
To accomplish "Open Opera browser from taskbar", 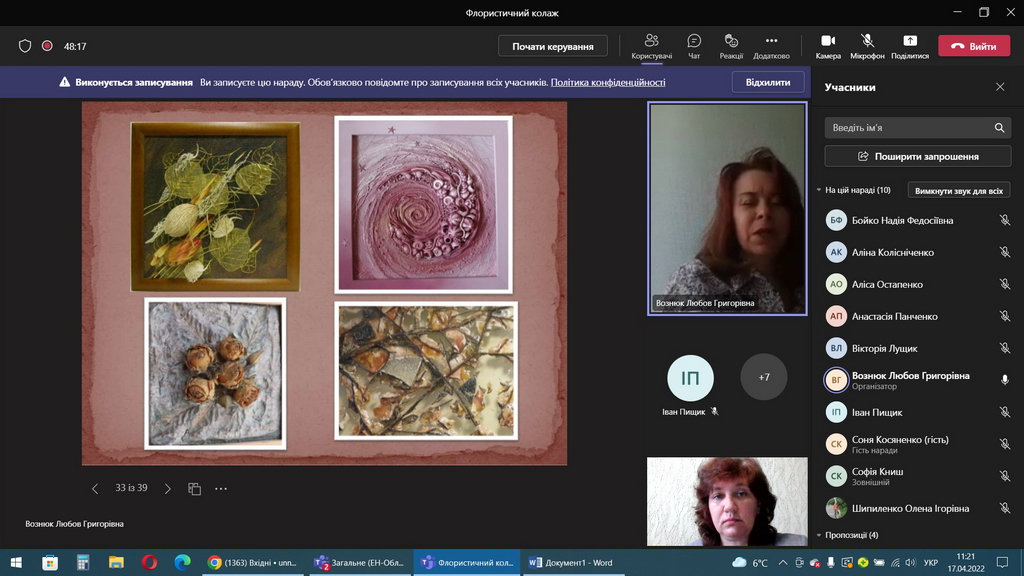I will [x=149, y=562].
